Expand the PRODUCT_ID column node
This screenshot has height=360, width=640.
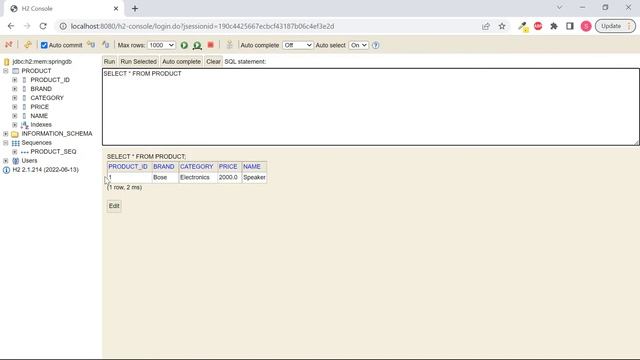pos(15,80)
